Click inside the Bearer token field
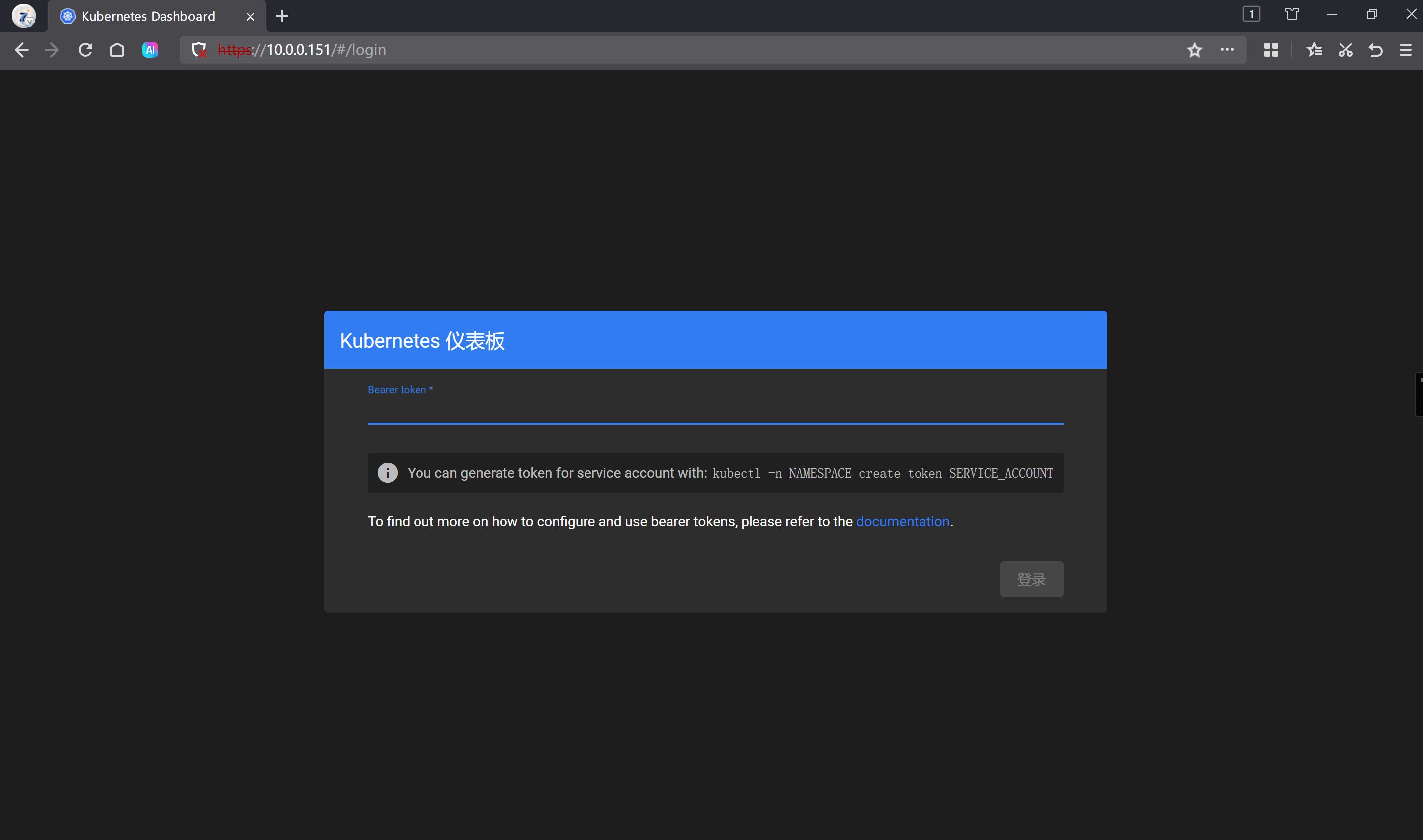This screenshot has height=840, width=1423. pyautogui.click(x=715, y=411)
